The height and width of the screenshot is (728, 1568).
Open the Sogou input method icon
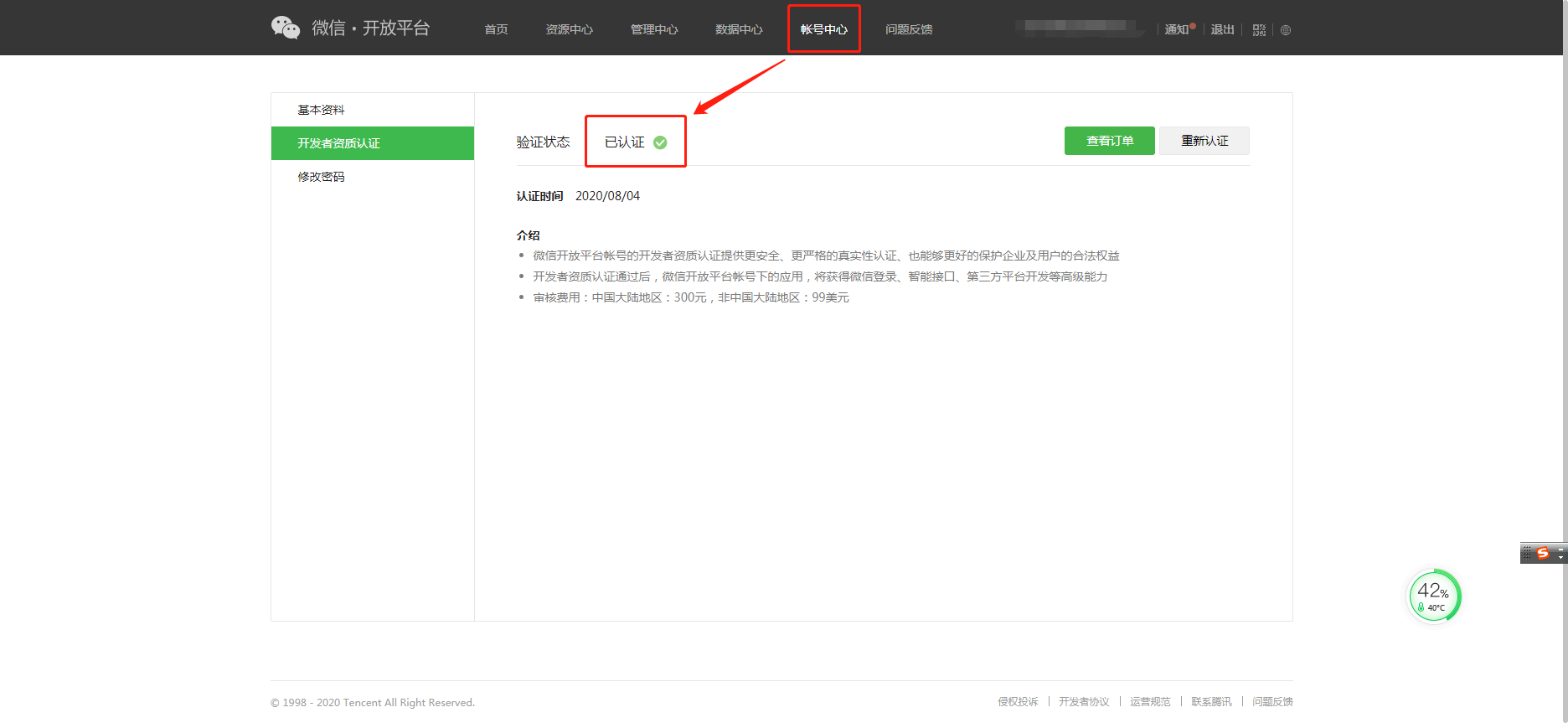(1543, 553)
